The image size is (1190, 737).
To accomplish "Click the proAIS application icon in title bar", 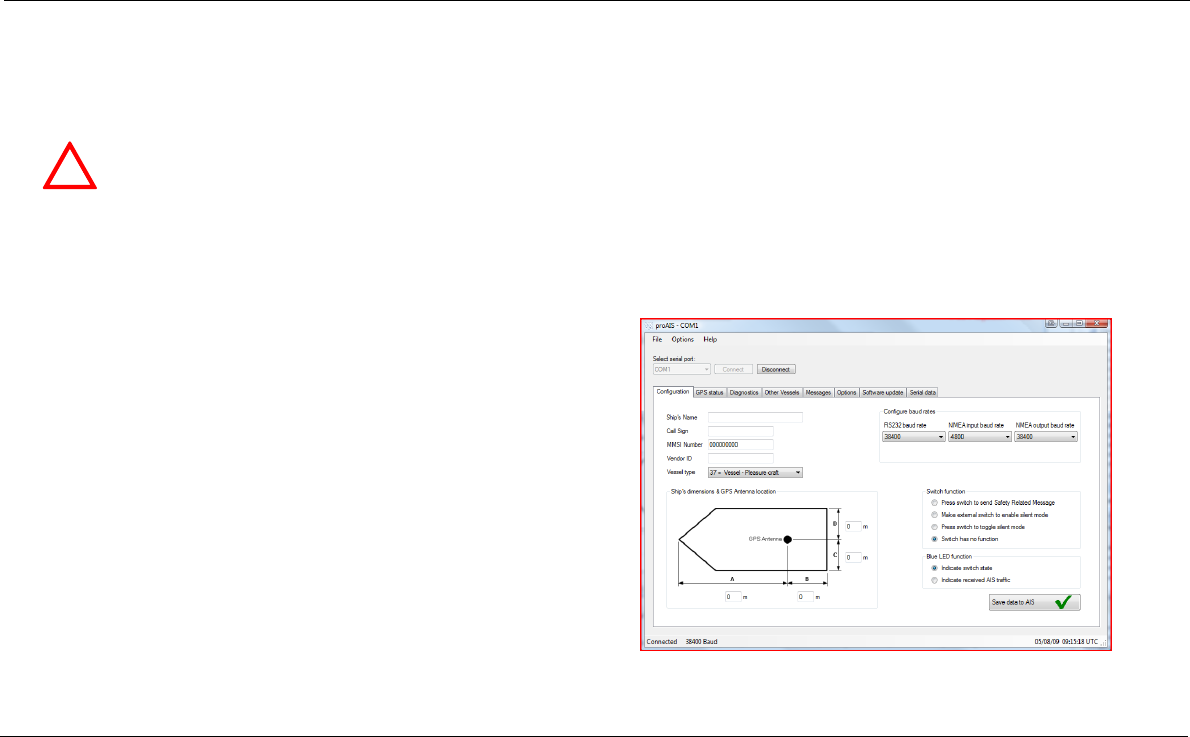I will (648, 326).
